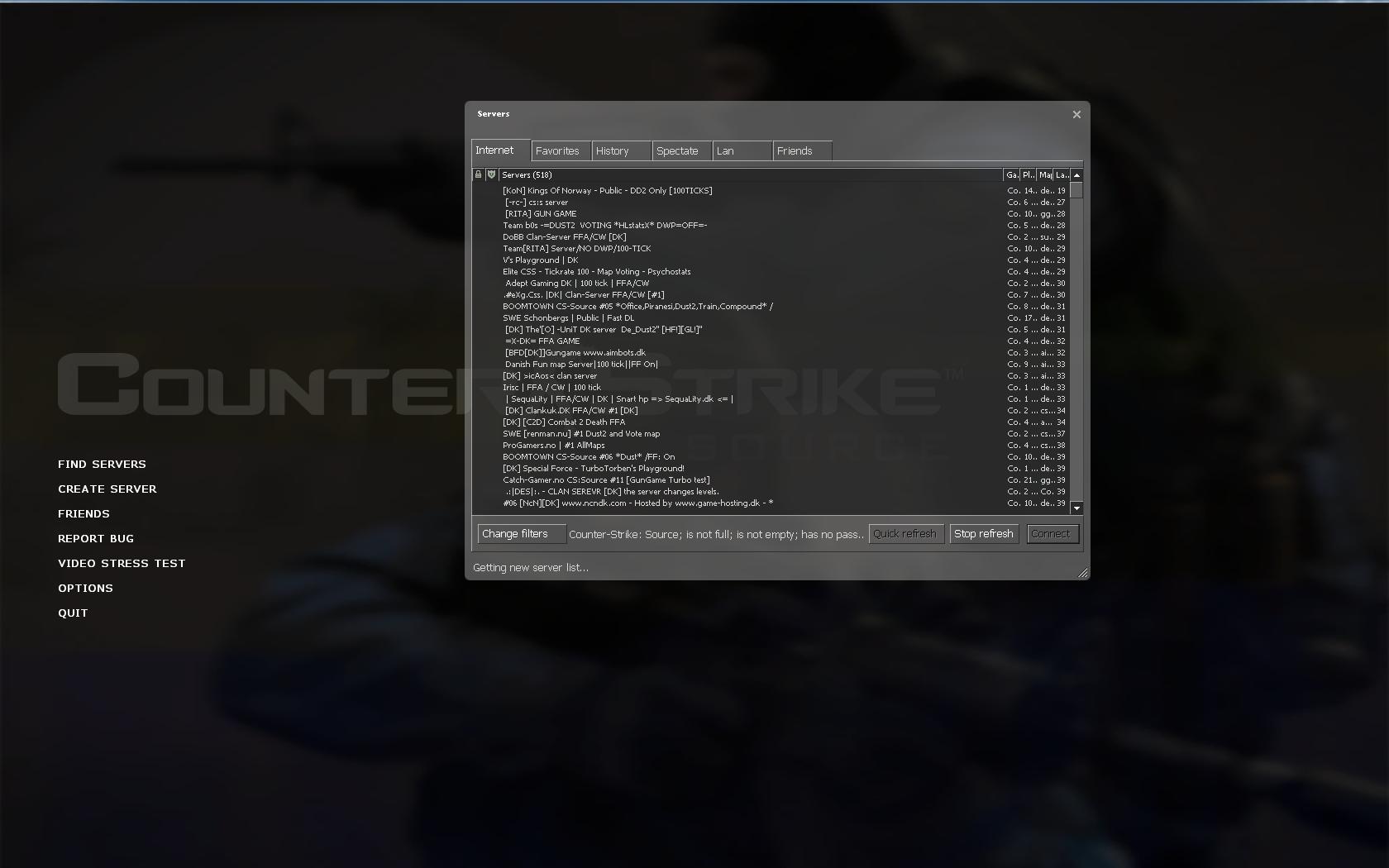Screen dimensions: 1389x868
Task: Sort servers by the password lock column
Action: [x=478, y=174]
